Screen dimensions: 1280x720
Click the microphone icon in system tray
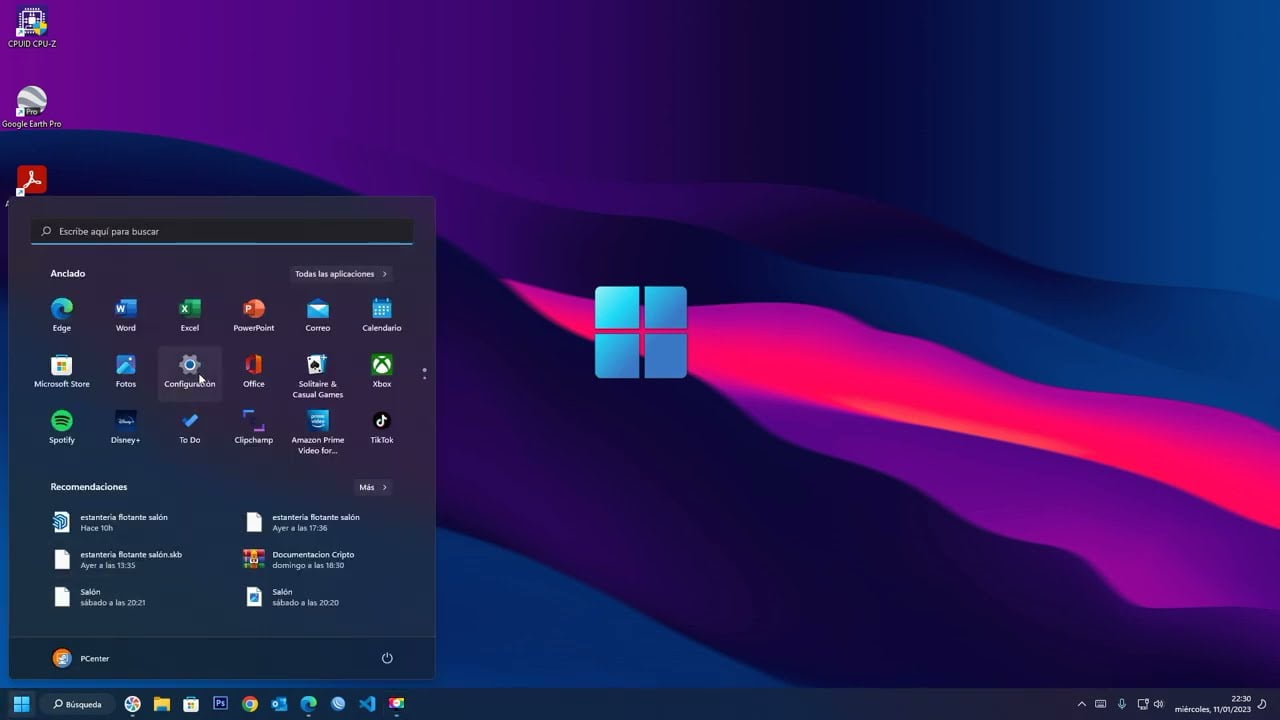(x=1122, y=704)
